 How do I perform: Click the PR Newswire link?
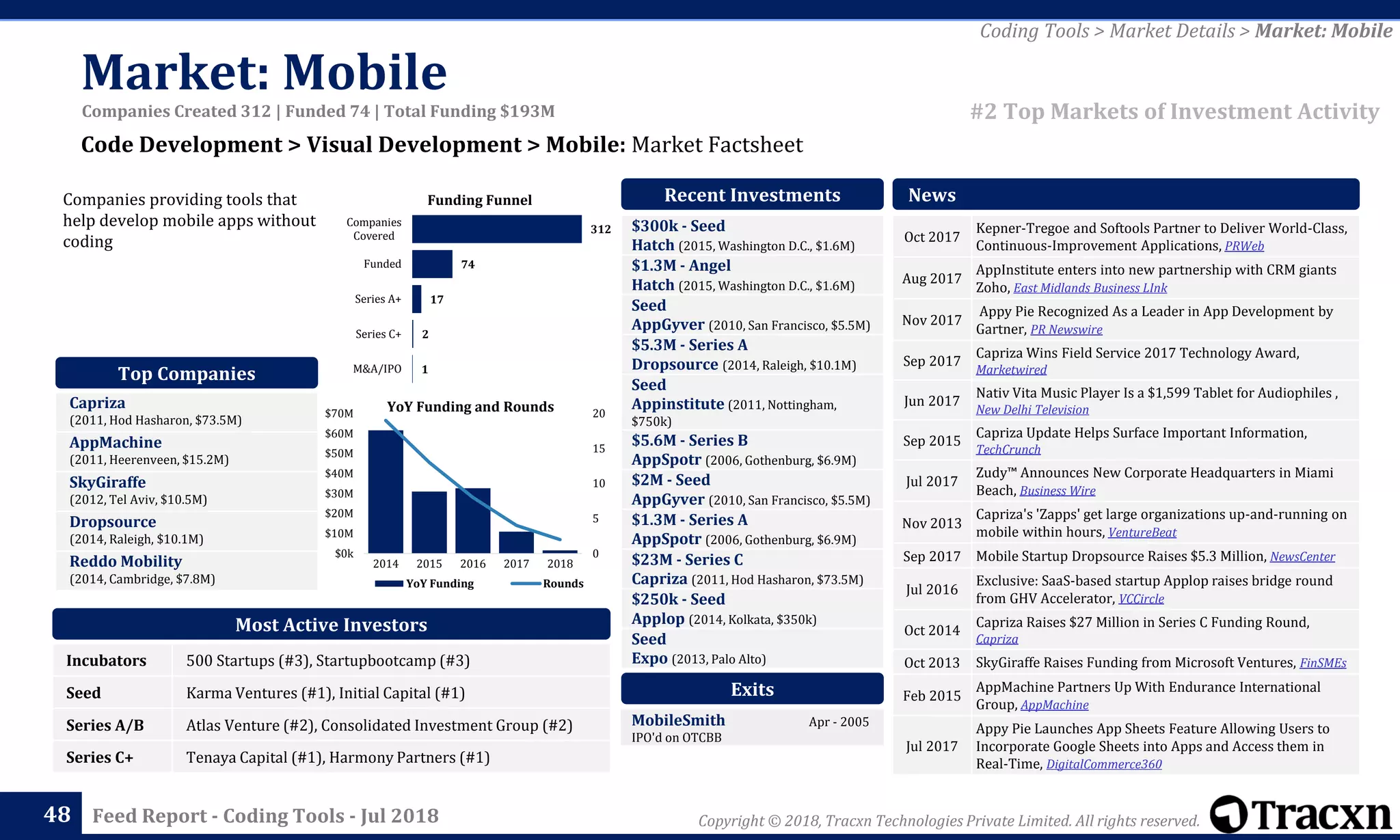(1066, 329)
